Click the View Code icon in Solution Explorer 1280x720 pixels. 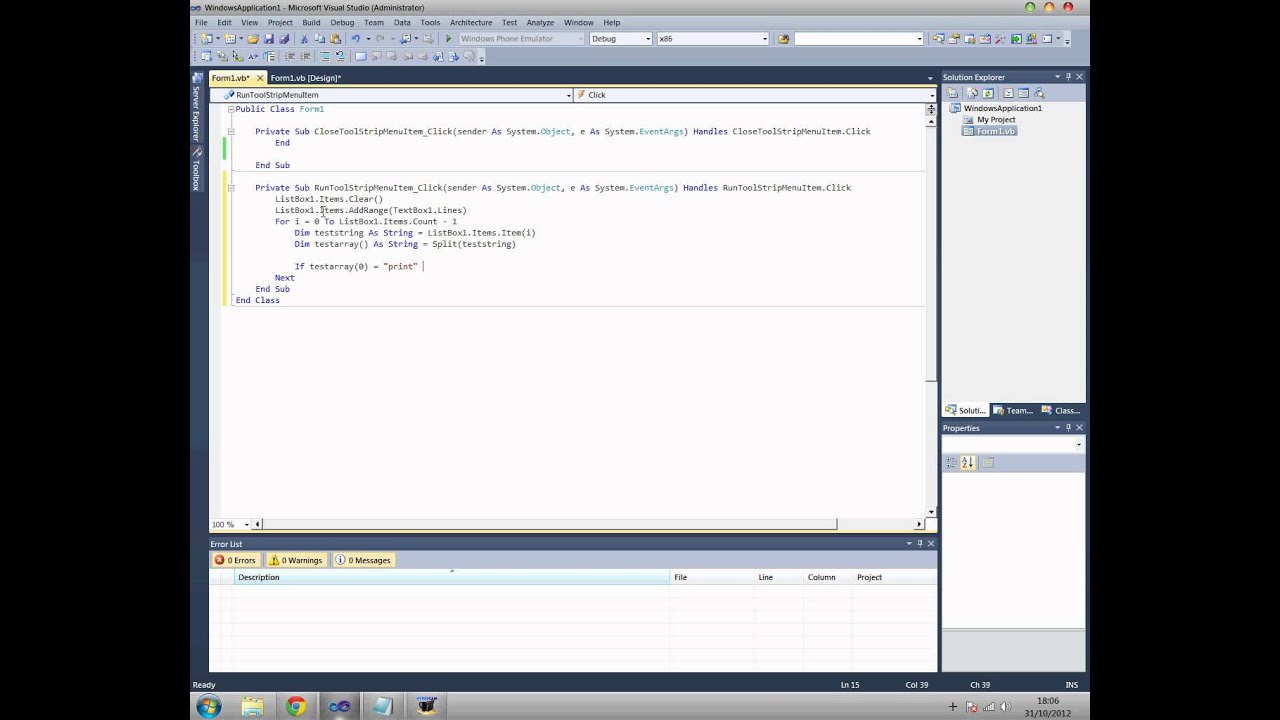[1008, 93]
